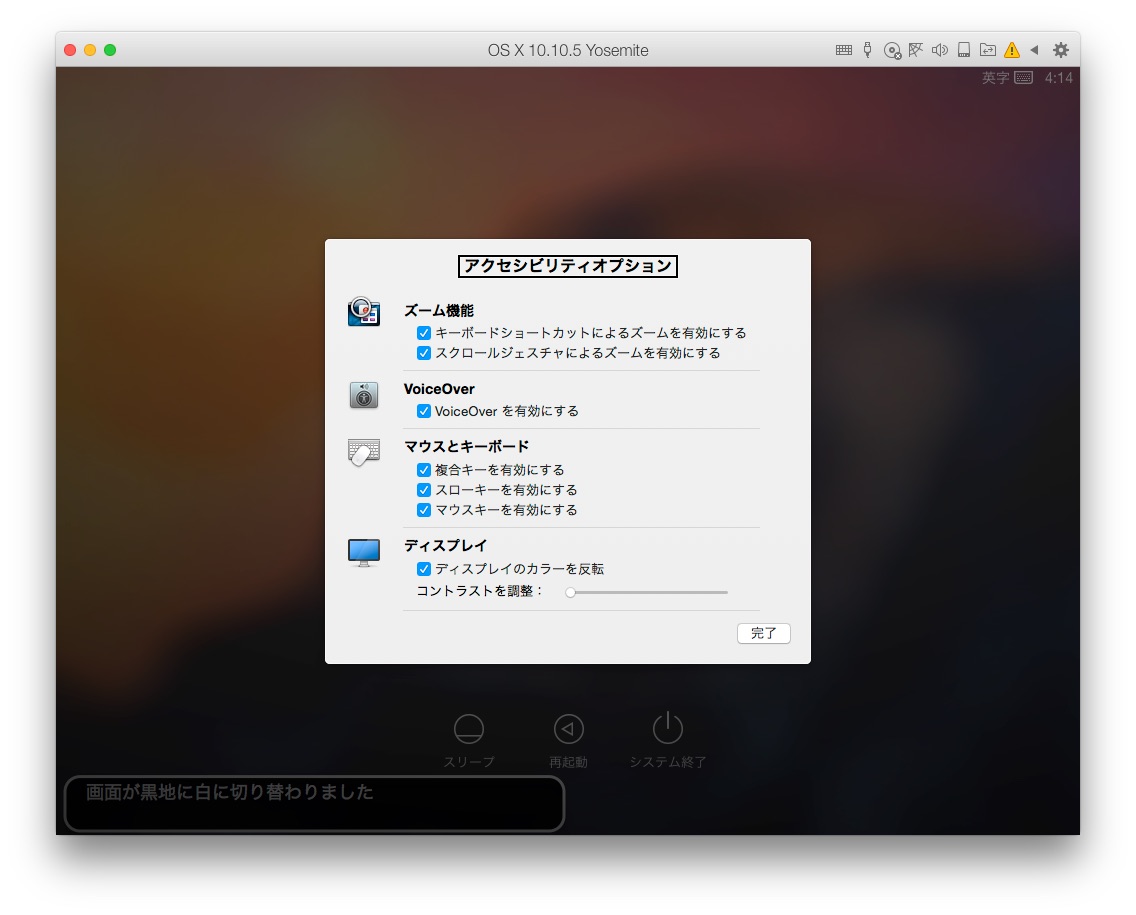The height and width of the screenshot is (915, 1136).
Task: Click the contrast adjustment slider knob
Action: coord(571,593)
